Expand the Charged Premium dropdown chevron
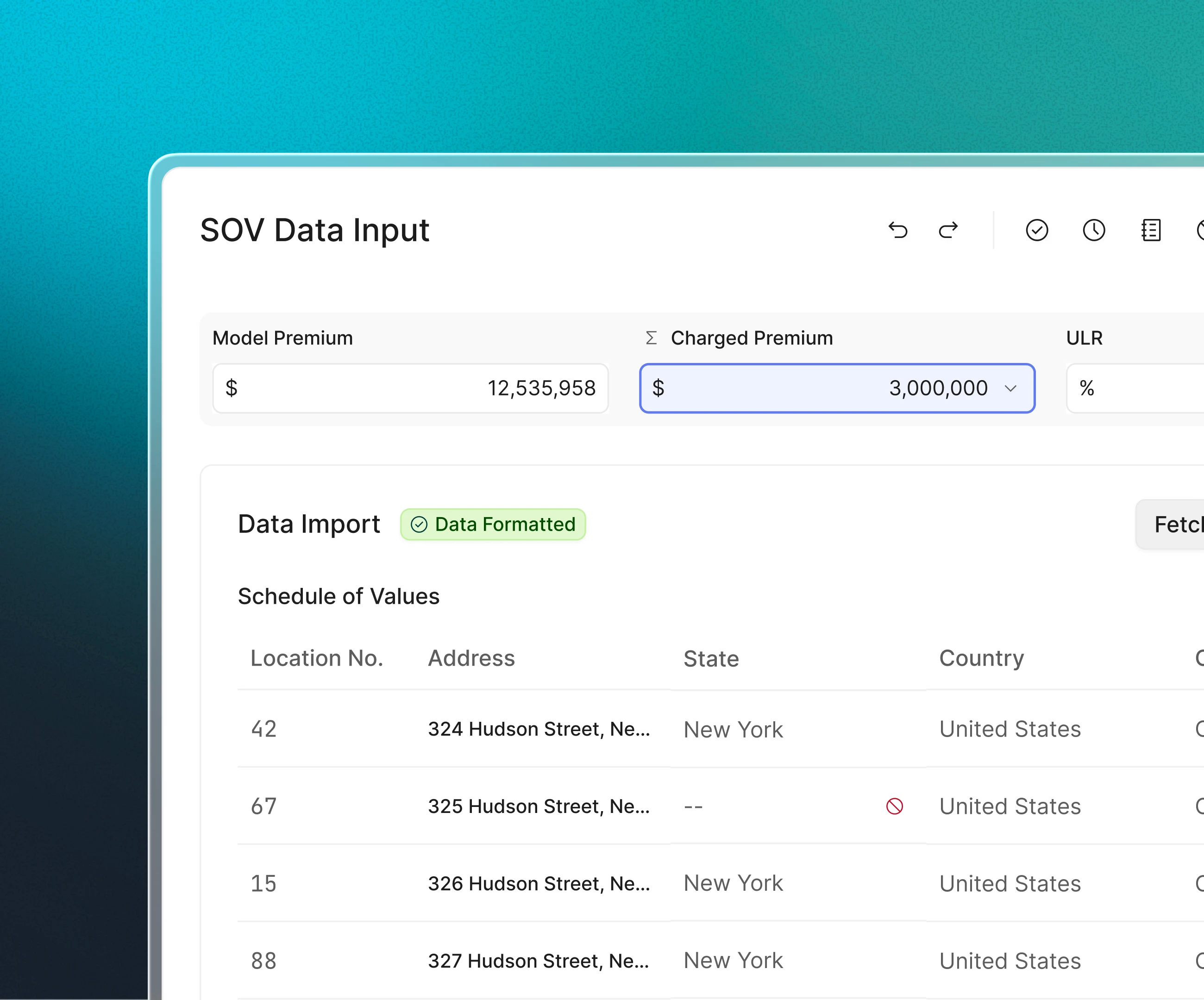The image size is (1204, 1000). 1011,388
